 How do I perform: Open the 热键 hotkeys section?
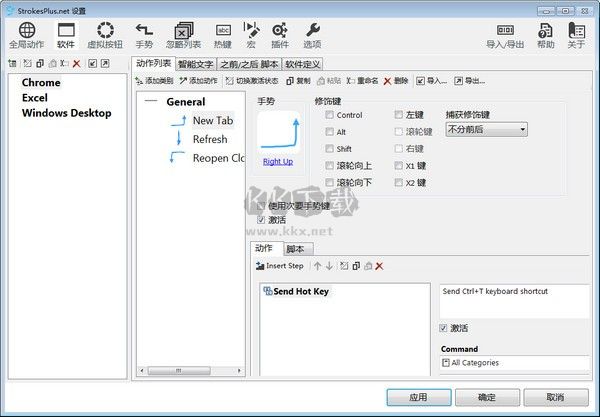[223, 35]
